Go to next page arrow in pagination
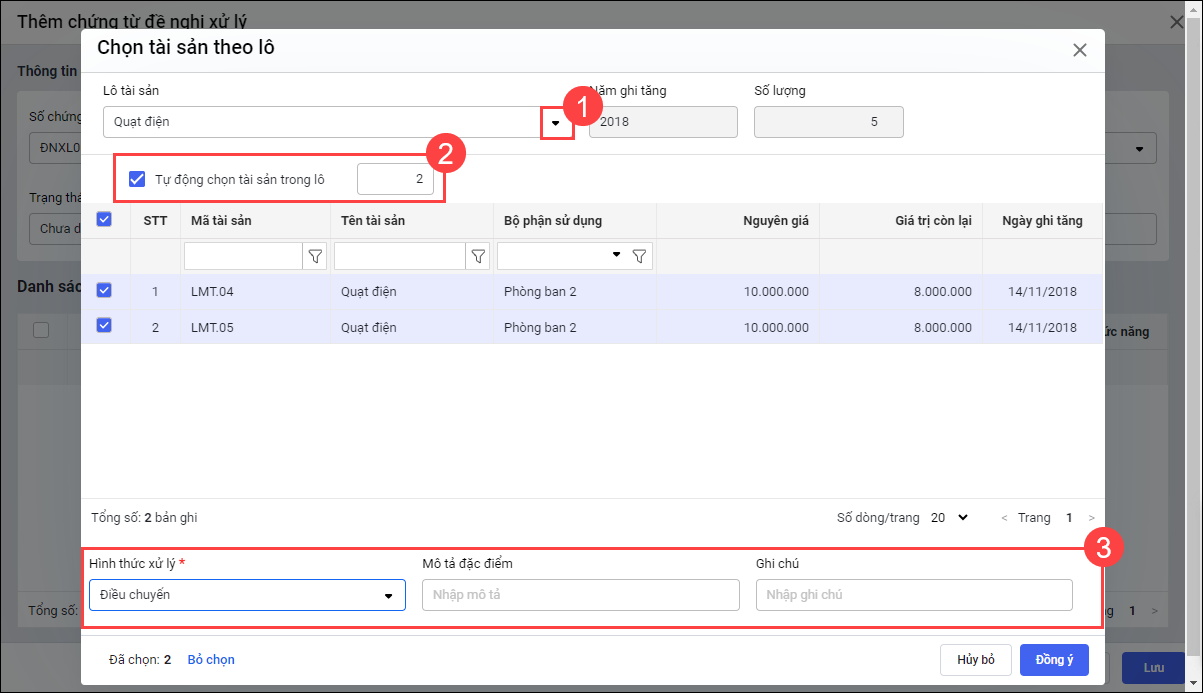 1092,518
